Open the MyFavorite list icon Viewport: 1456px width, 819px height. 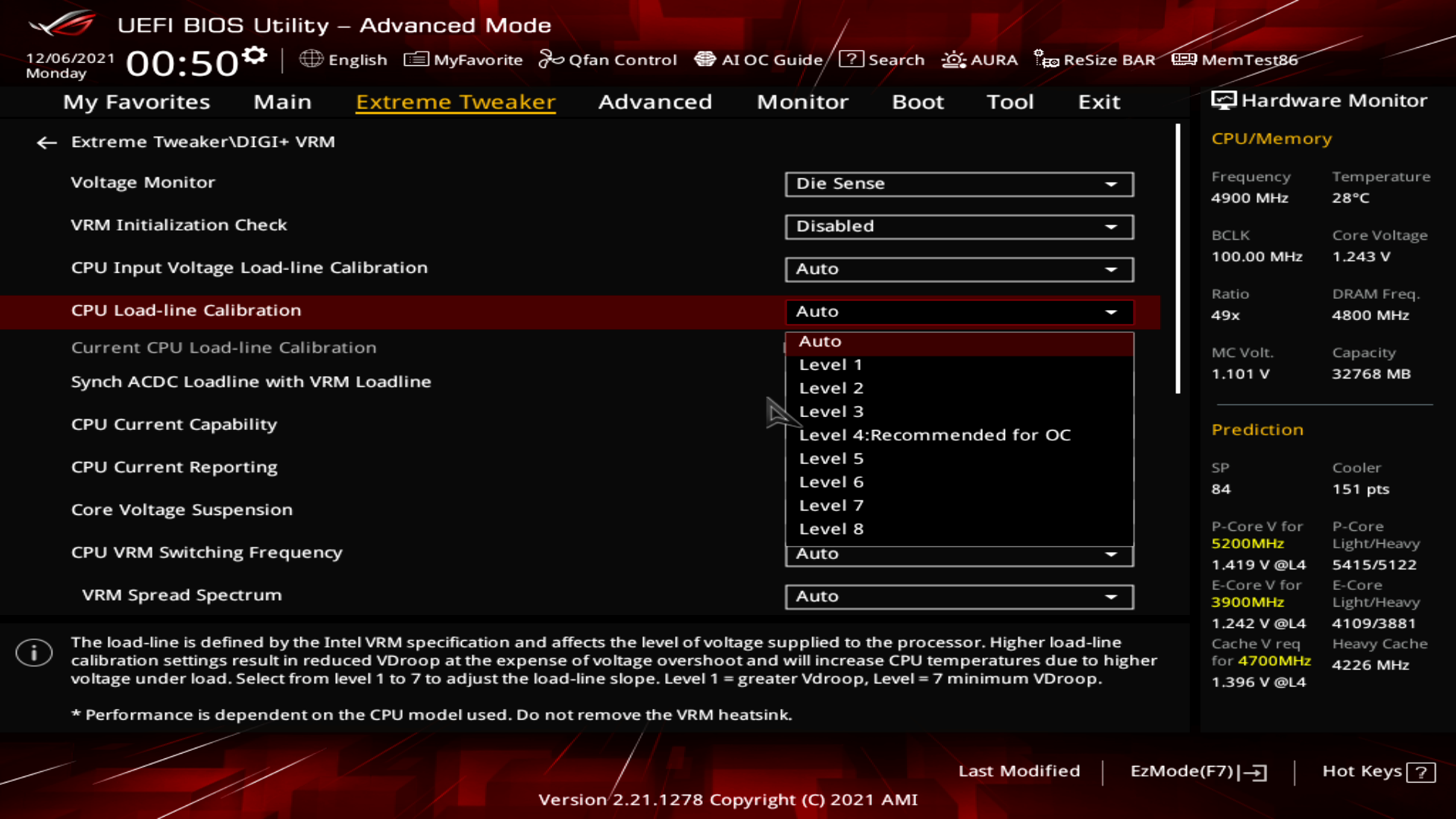[416, 59]
